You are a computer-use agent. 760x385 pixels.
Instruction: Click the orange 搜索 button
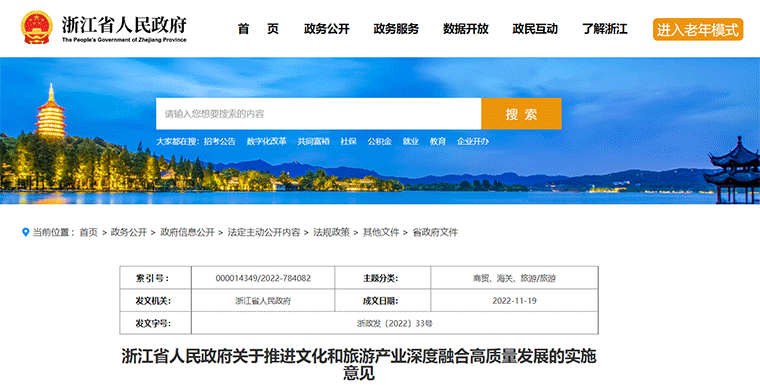click(522, 114)
